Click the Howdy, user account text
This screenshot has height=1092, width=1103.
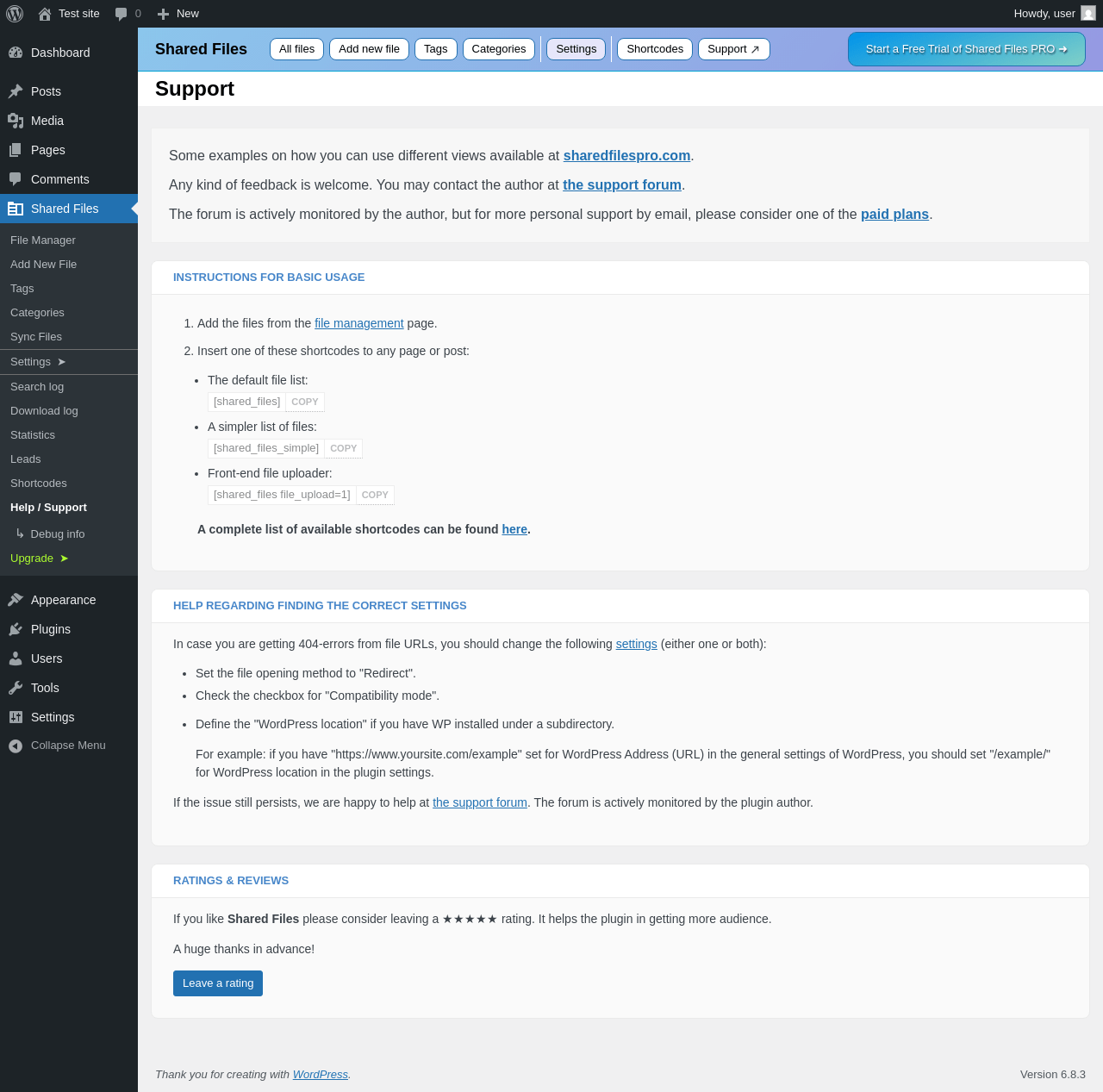(1044, 14)
